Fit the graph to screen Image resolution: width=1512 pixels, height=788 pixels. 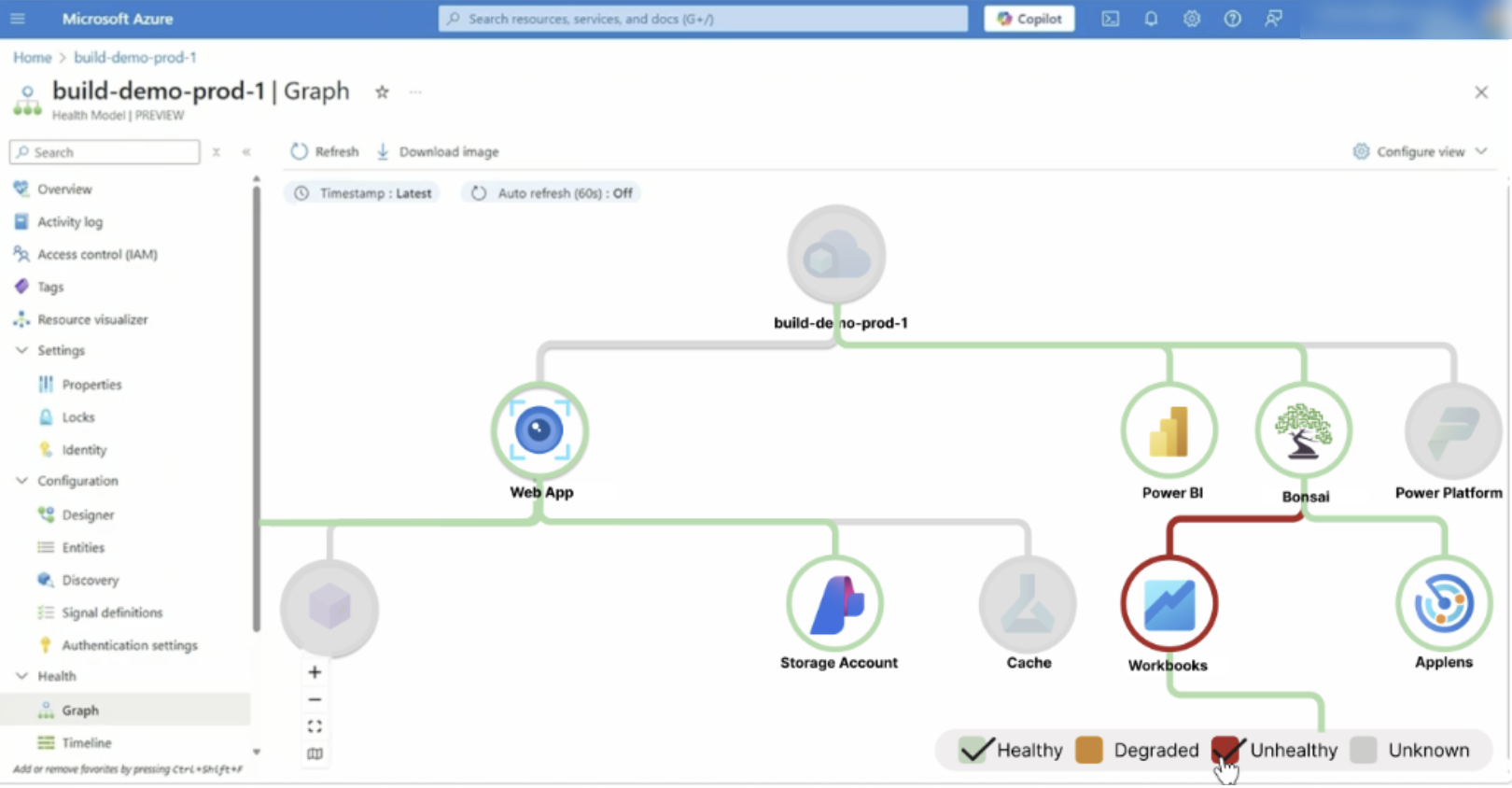pyautogui.click(x=315, y=726)
